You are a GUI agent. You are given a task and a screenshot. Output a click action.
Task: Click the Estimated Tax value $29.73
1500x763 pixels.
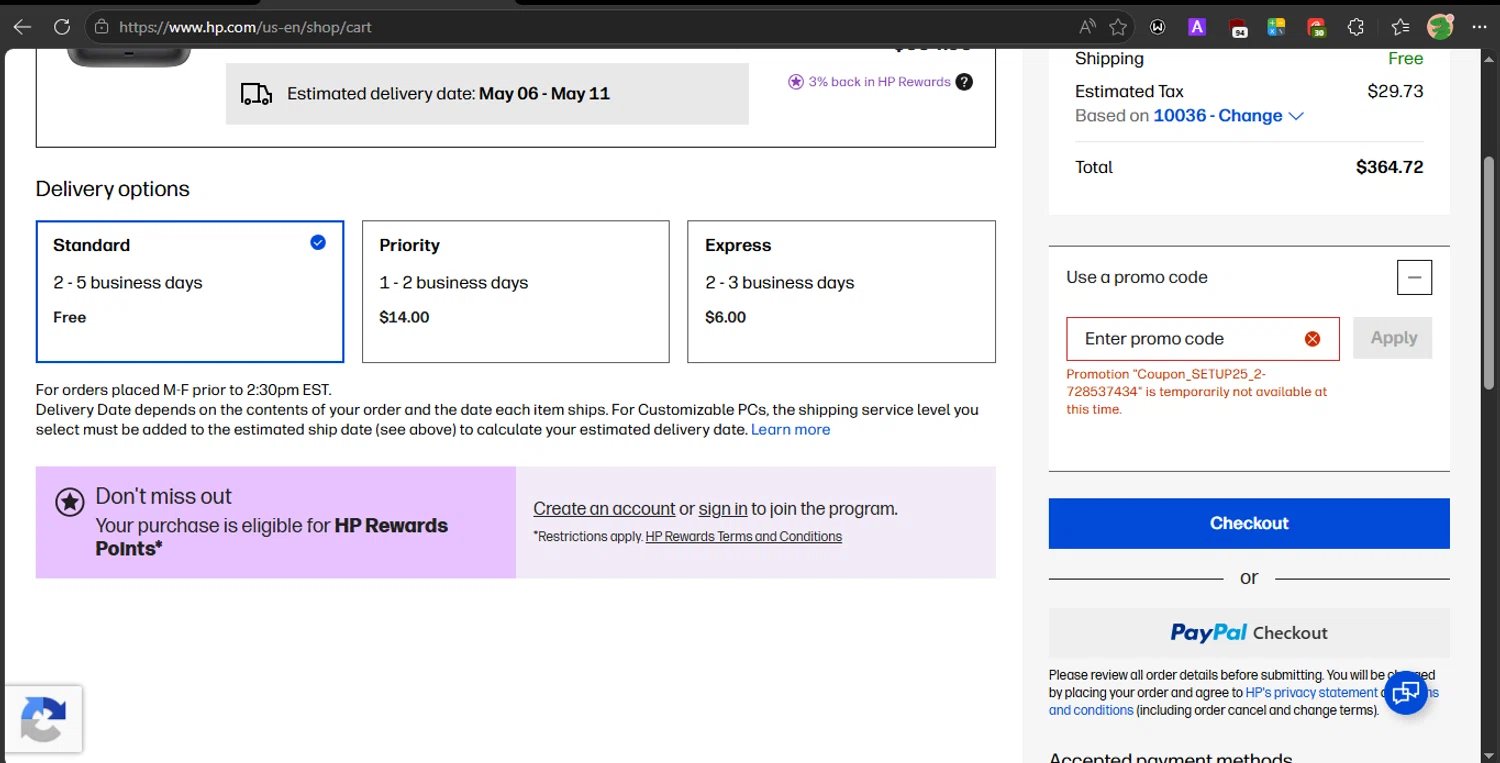pyautogui.click(x=1395, y=91)
